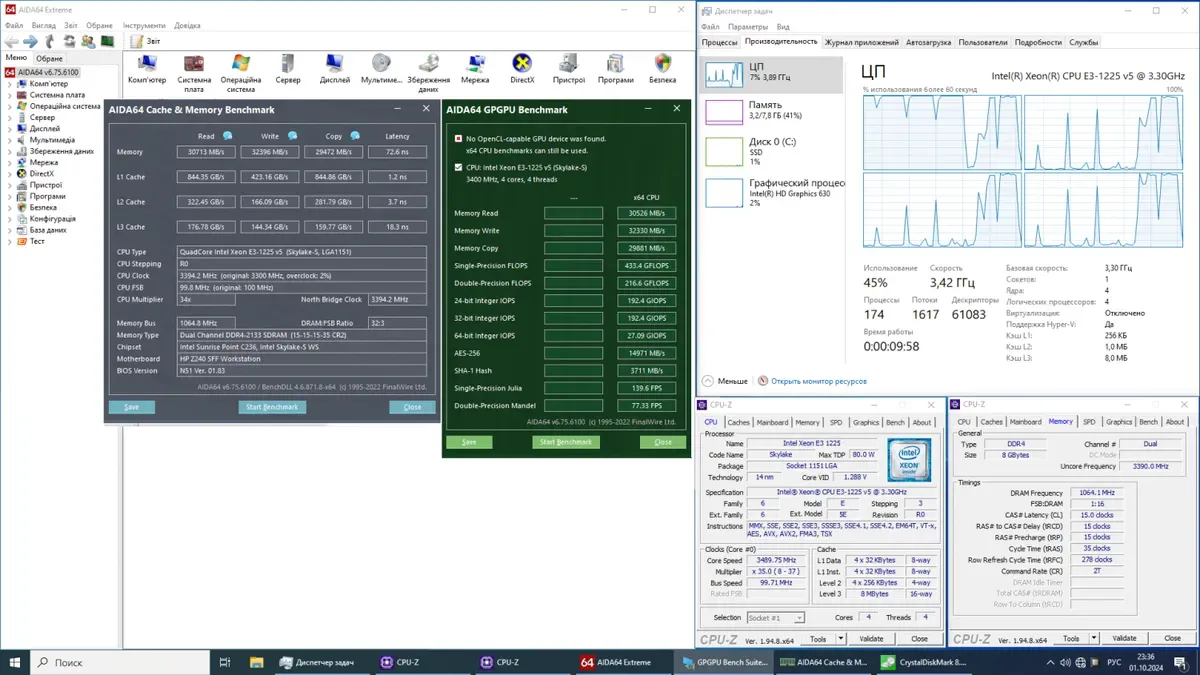Click the refresh icon in AIDA64 toolbar
Image resolution: width=1200 pixels, height=675 pixels.
tap(70, 41)
